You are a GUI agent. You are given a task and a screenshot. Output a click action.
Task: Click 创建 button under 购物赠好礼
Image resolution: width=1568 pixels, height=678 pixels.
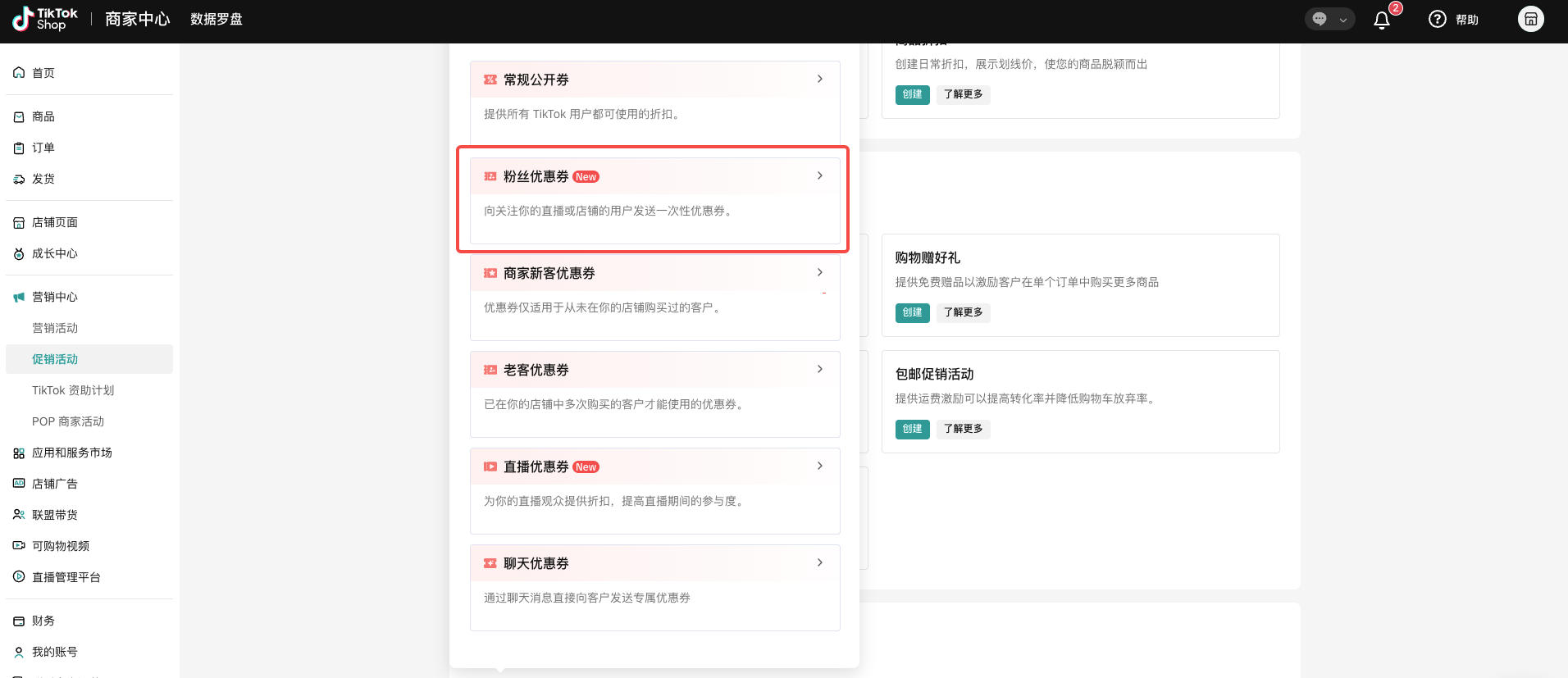pyautogui.click(x=912, y=312)
